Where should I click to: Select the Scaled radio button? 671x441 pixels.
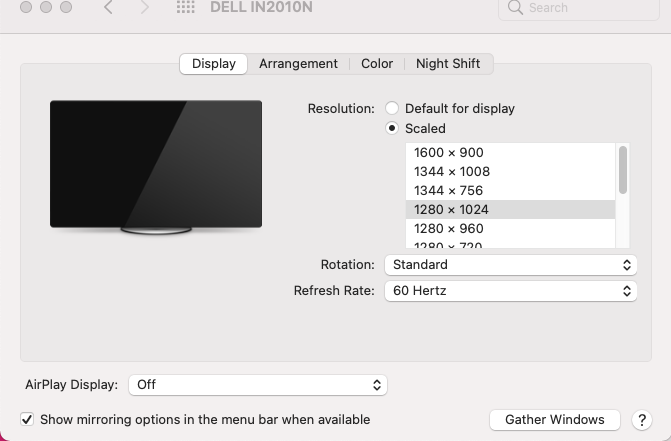pos(392,129)
